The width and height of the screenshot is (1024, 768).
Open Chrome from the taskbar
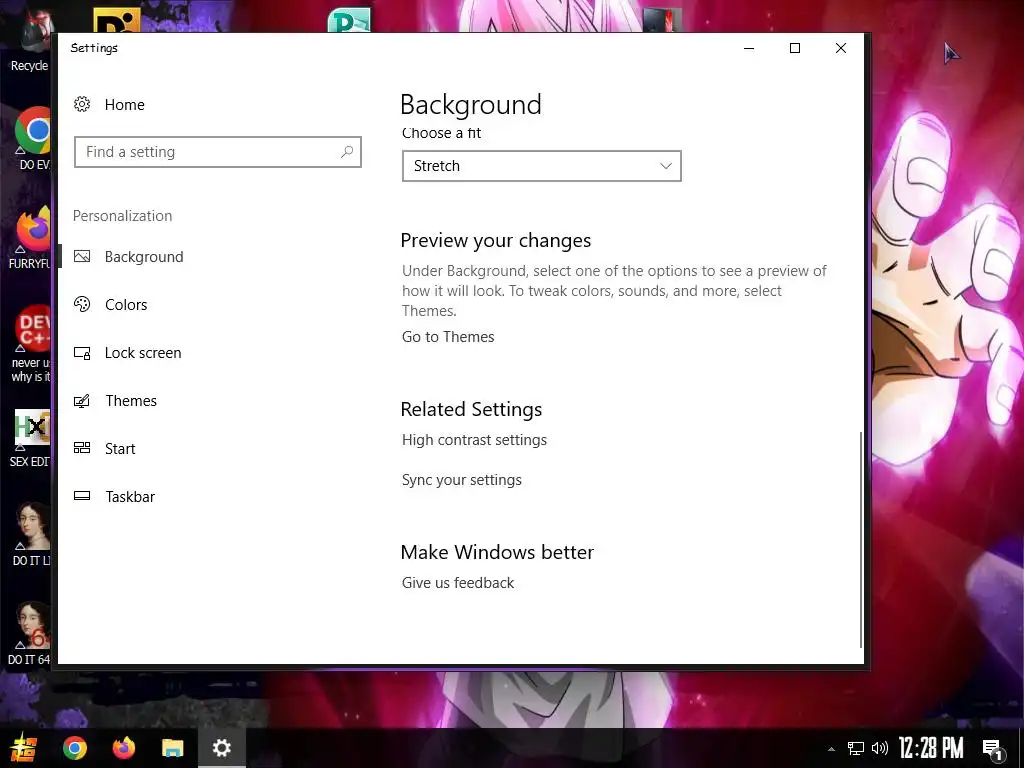coord(75,748)
